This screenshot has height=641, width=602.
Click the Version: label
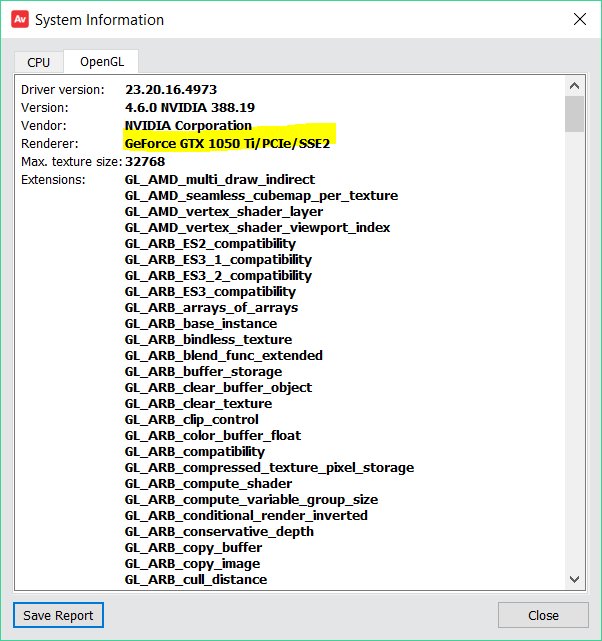[45, 108]
